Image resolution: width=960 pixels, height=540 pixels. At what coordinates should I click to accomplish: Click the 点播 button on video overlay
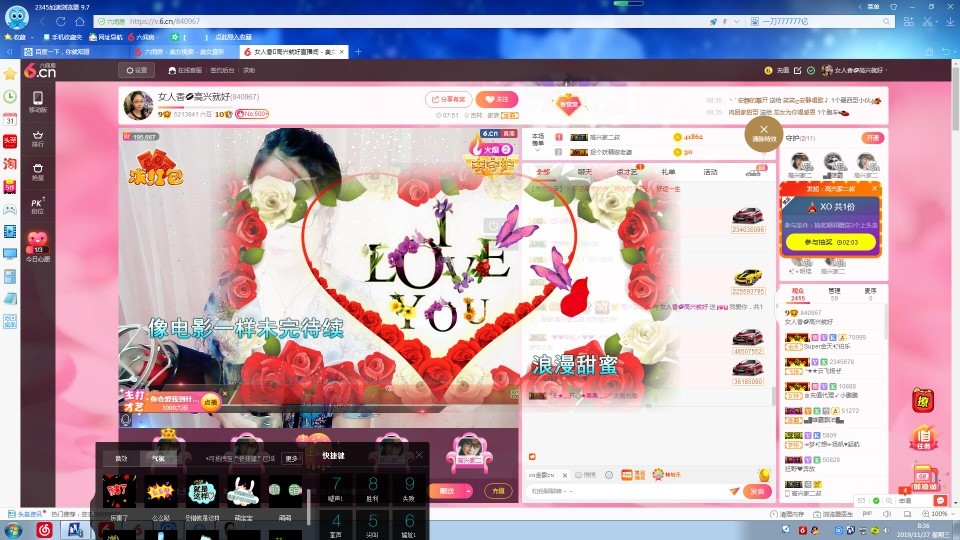point(211,402)
